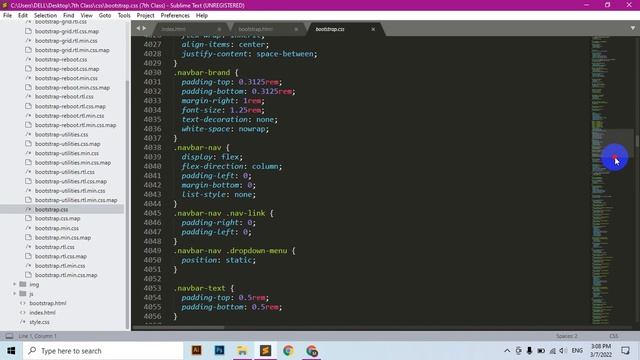Open bootstrap-grid.rtl.min.css in the sidebar
Image resolution: width=640 pixels, height=360 pixels.
click(66, 40)
